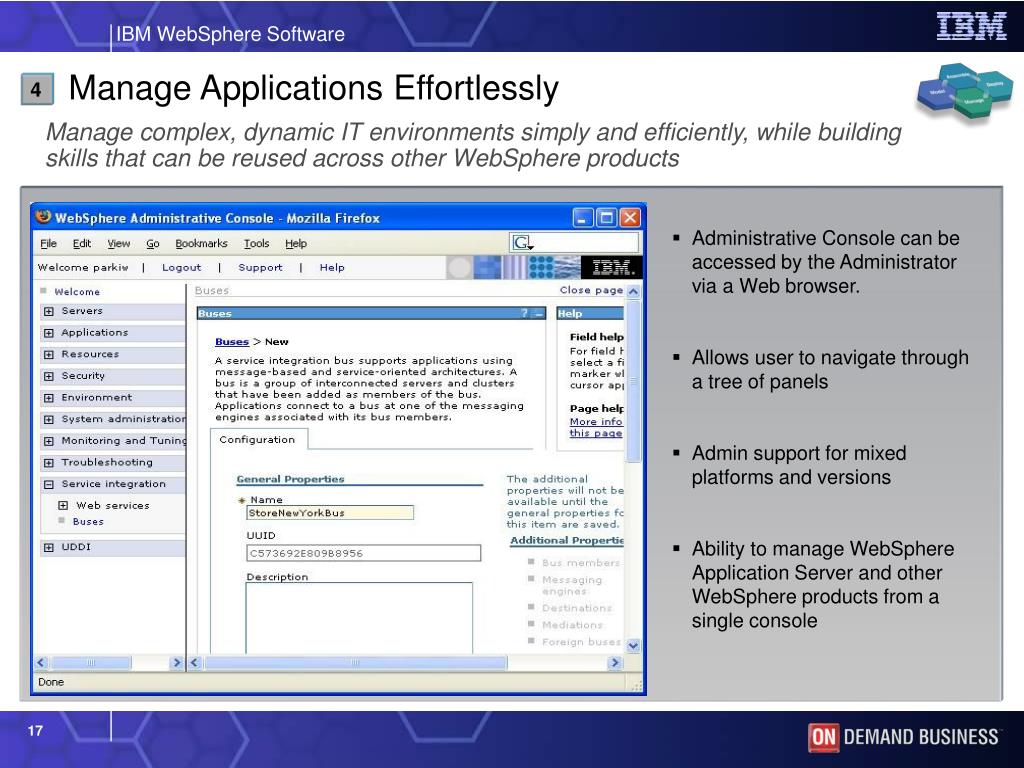This screenshot has height=768, width=1024.
Task: Expand the Servers tree node
Action: tap(49, 312)
